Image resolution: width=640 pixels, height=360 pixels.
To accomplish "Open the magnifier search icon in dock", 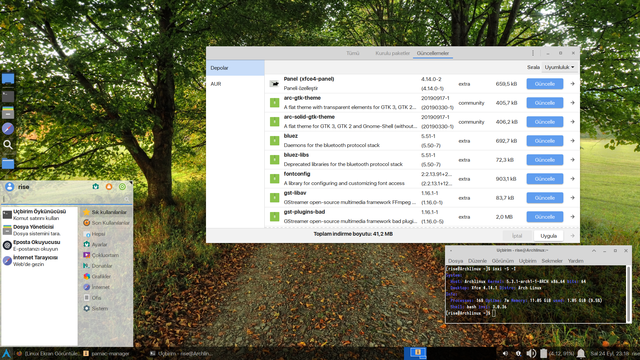I will (8, 144).
